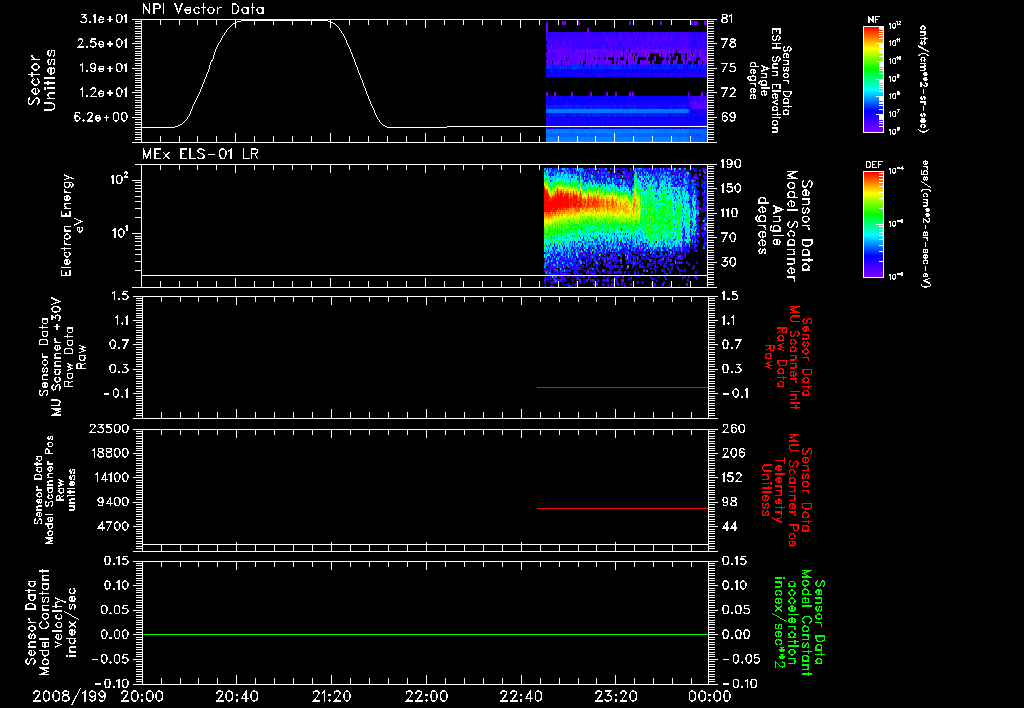Click the '81' sun elevation tick value
The height and width of the screenshot is (708, 1024).
point(728,19)
